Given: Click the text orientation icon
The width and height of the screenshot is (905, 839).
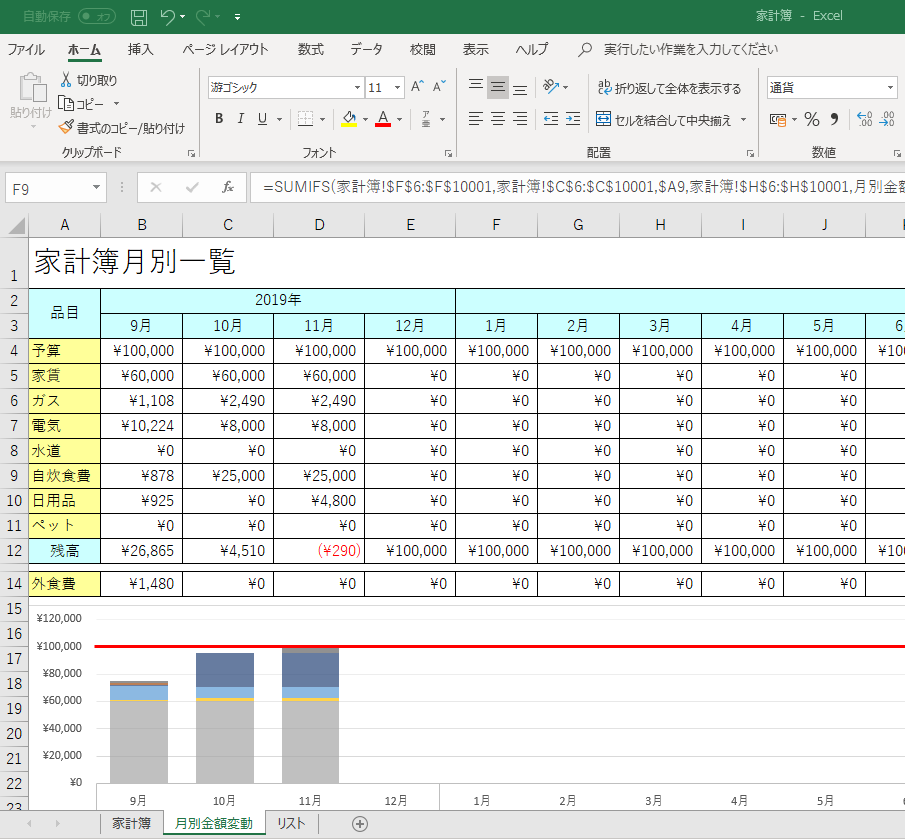Looking at the screenshot, I should tap(551, 87).
